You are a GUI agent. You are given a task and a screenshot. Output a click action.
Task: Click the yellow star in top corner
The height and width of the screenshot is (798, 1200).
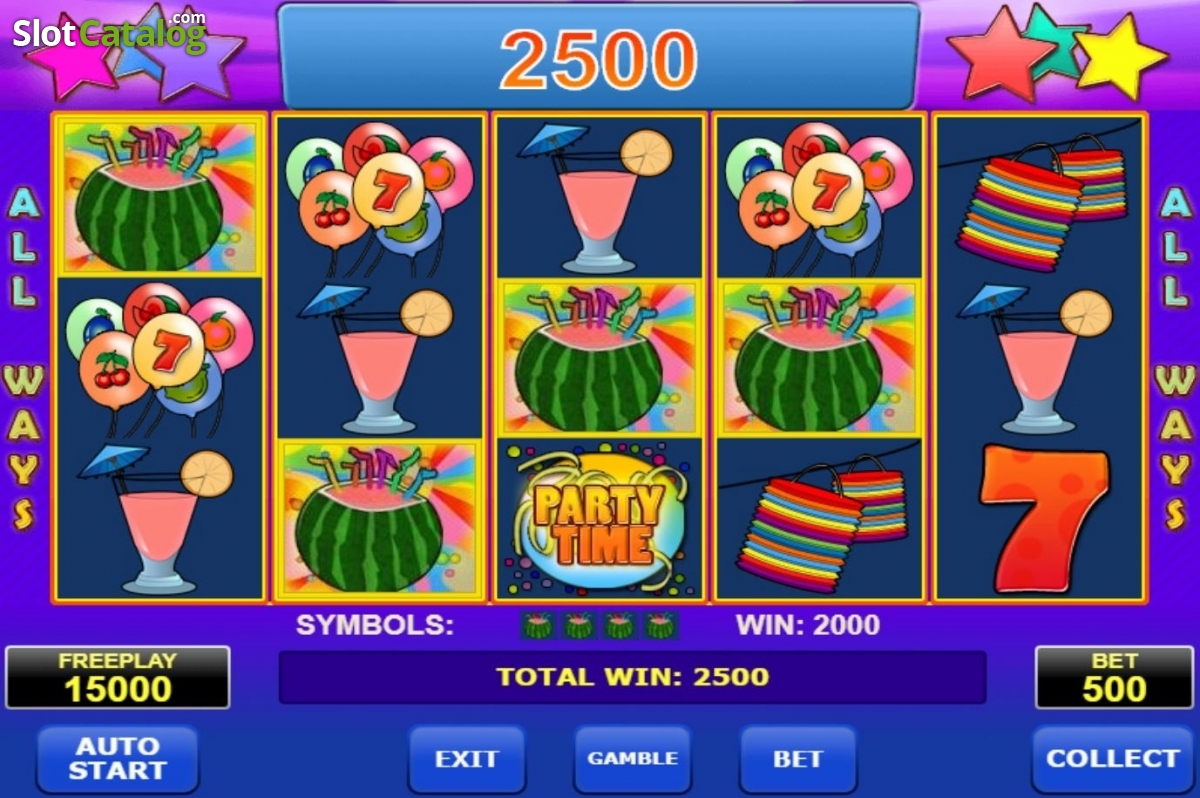tap(1121, 56)
